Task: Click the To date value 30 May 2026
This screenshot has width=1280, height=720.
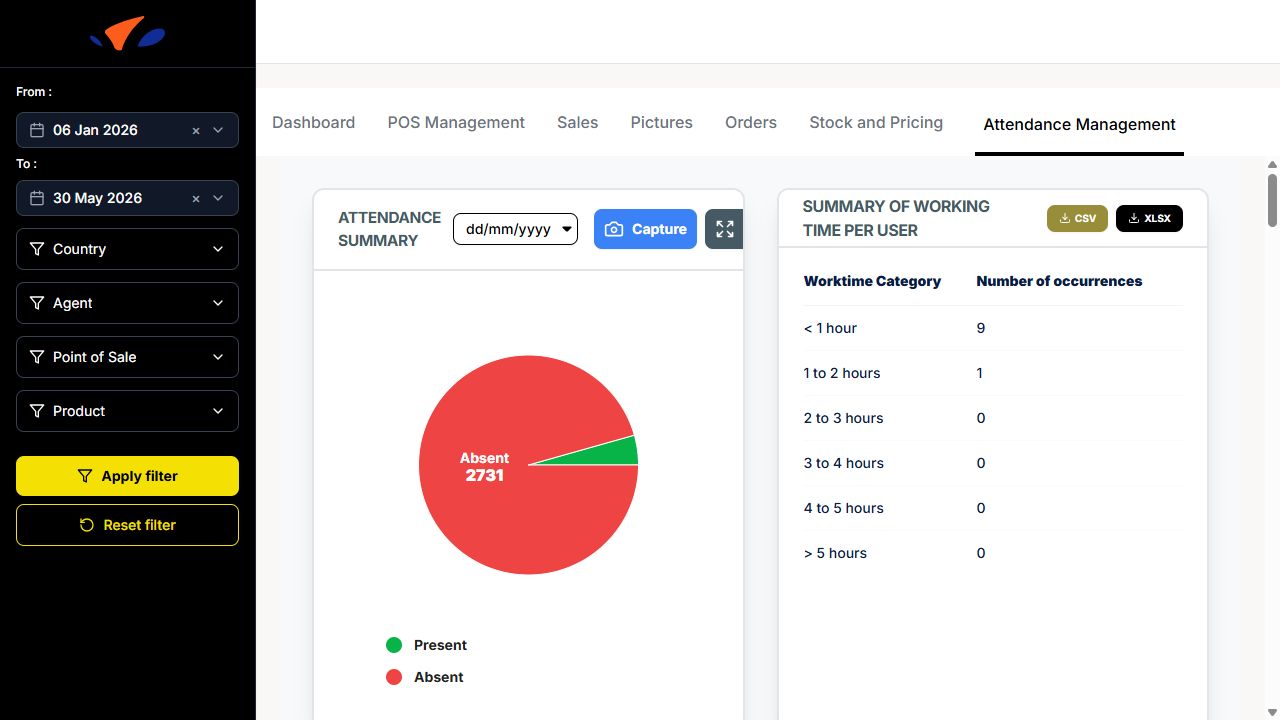Action: [x=97, y=198]
